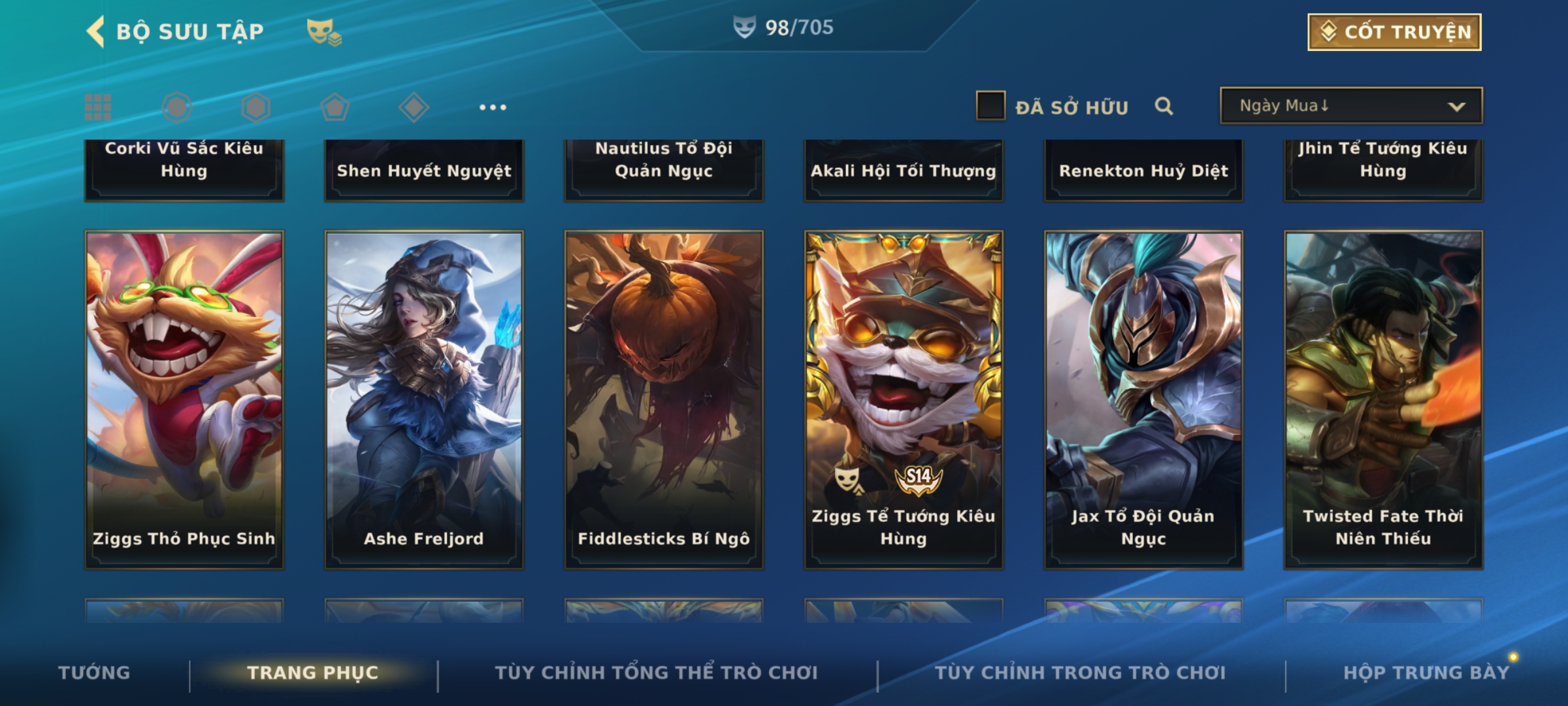Switch to Tùy Chỉnh Trong Trò Chơi tab
1568x706 pixels.
[1080, 673]
